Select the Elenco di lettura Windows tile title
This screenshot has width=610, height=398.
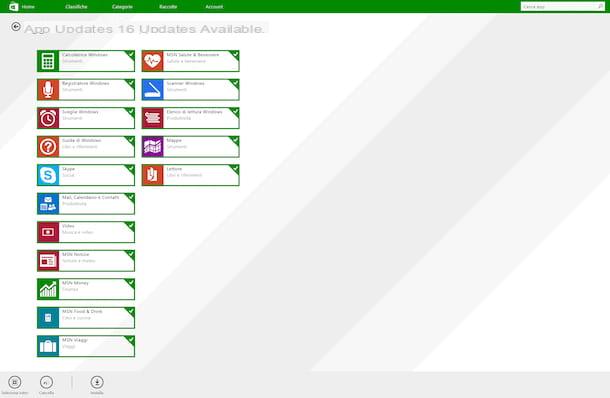click(x=195, y=112)
